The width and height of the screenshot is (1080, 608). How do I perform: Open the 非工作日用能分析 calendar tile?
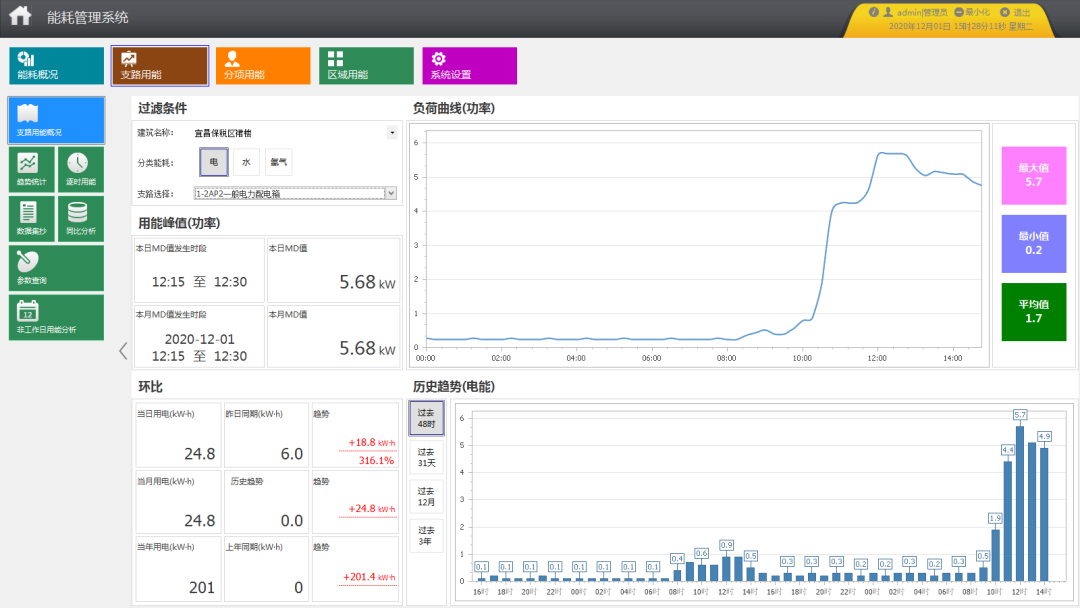(x=56, y=317)
